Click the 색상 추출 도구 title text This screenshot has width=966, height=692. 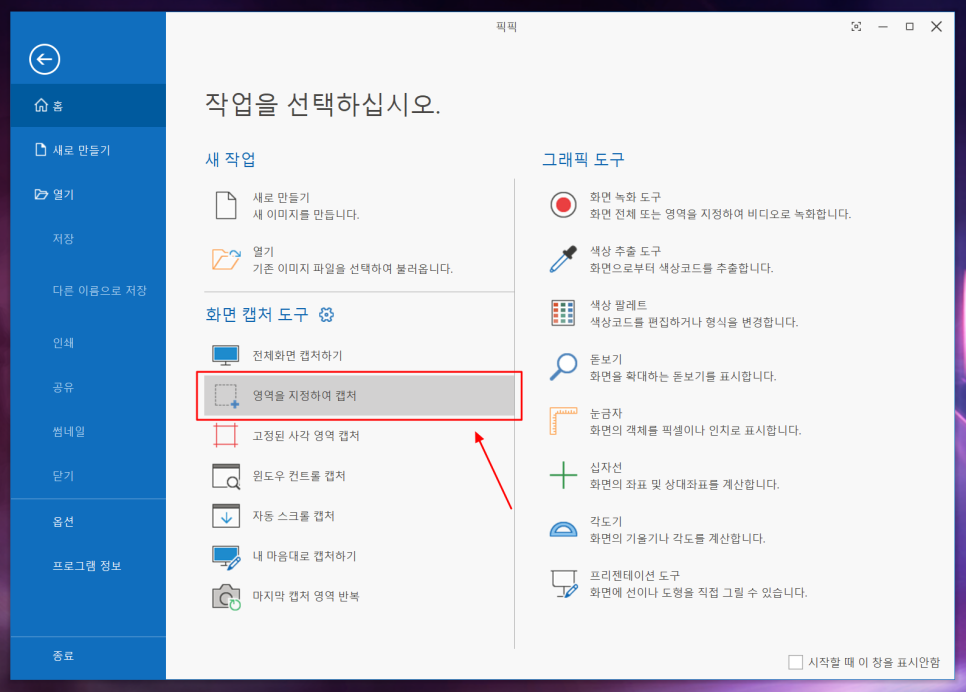[625, 251]
